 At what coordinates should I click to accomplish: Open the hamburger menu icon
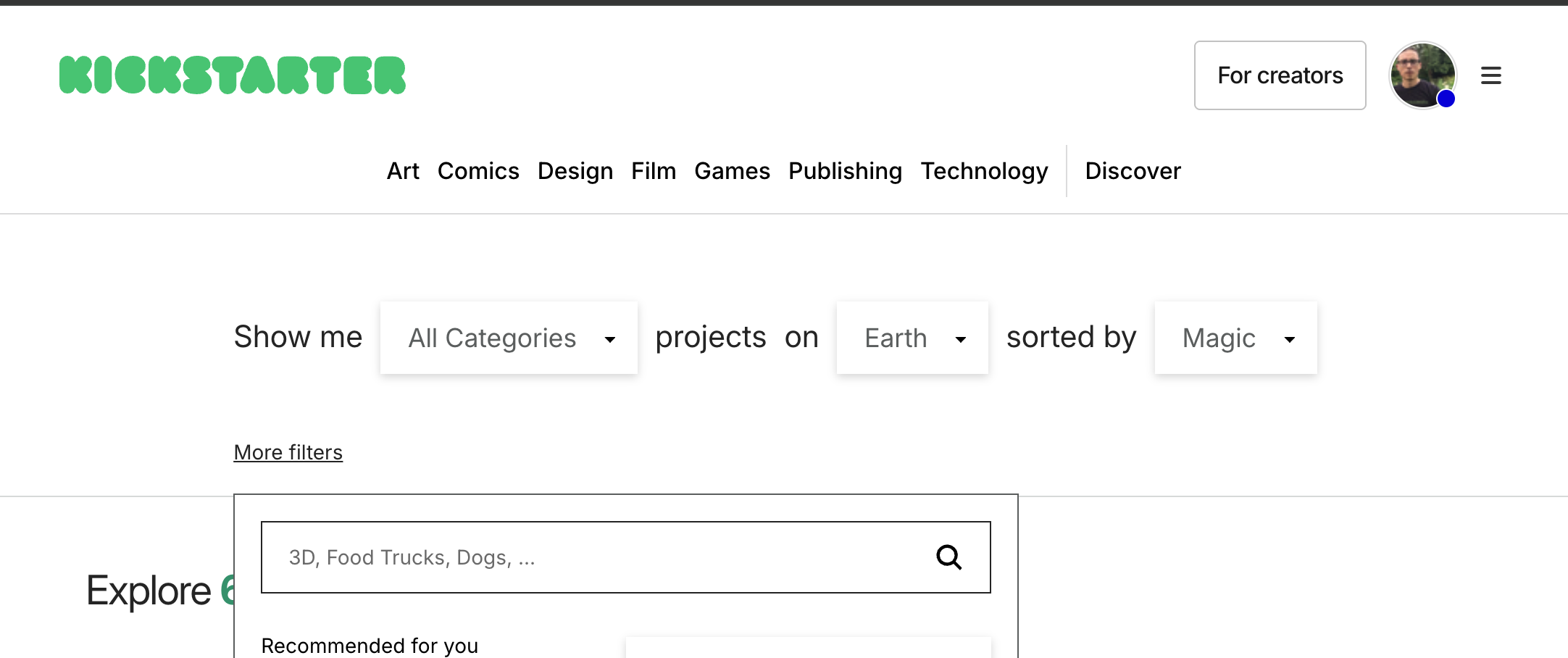[1490, 75]
